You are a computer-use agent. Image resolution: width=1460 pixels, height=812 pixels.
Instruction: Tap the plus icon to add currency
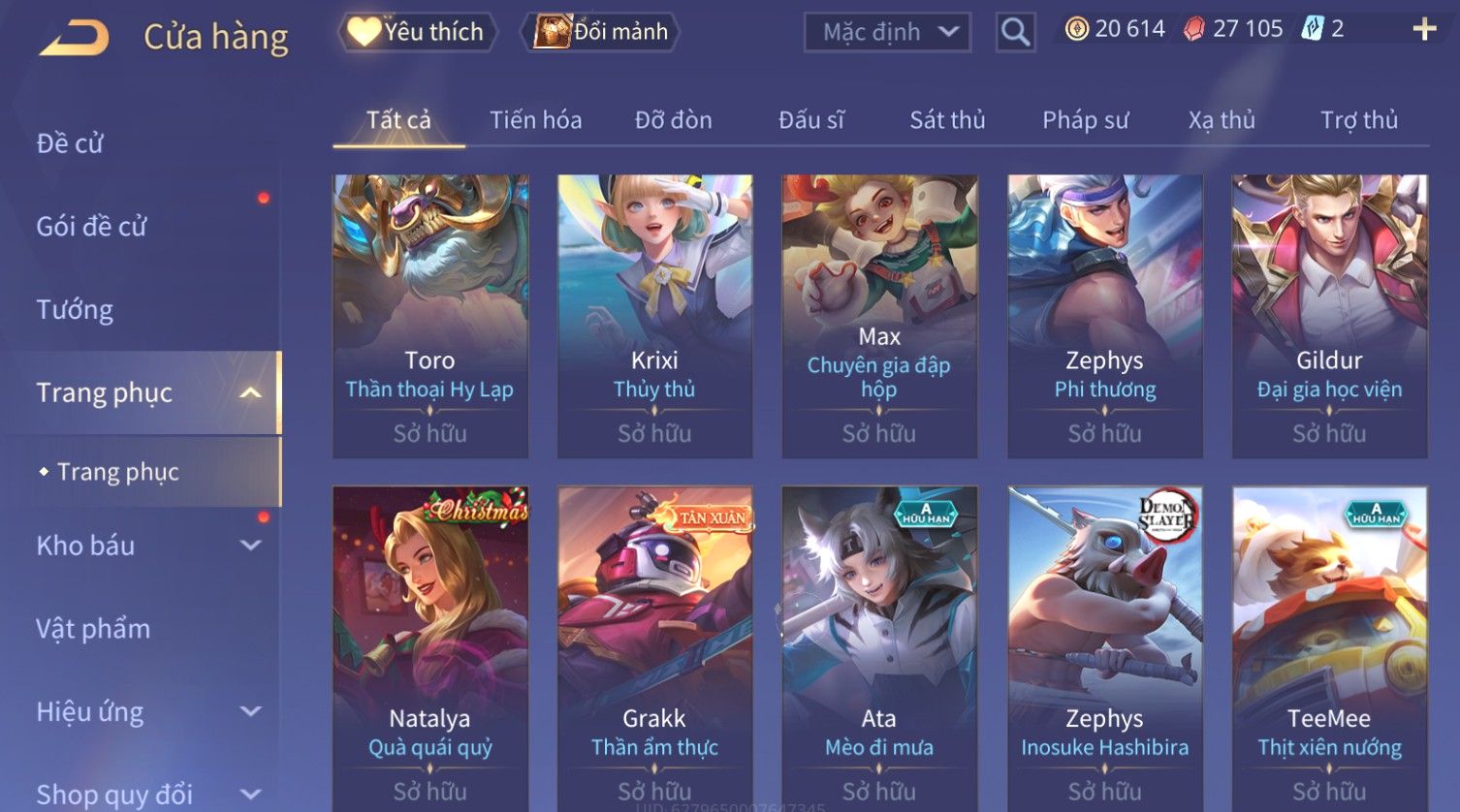[1424, 30]
